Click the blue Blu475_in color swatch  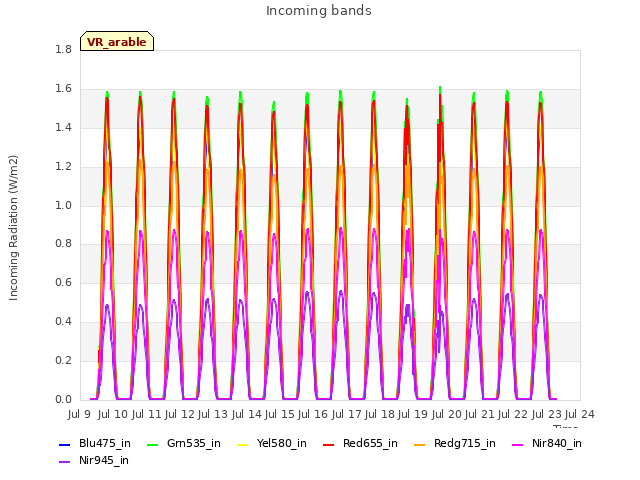(x=65, y=444)
